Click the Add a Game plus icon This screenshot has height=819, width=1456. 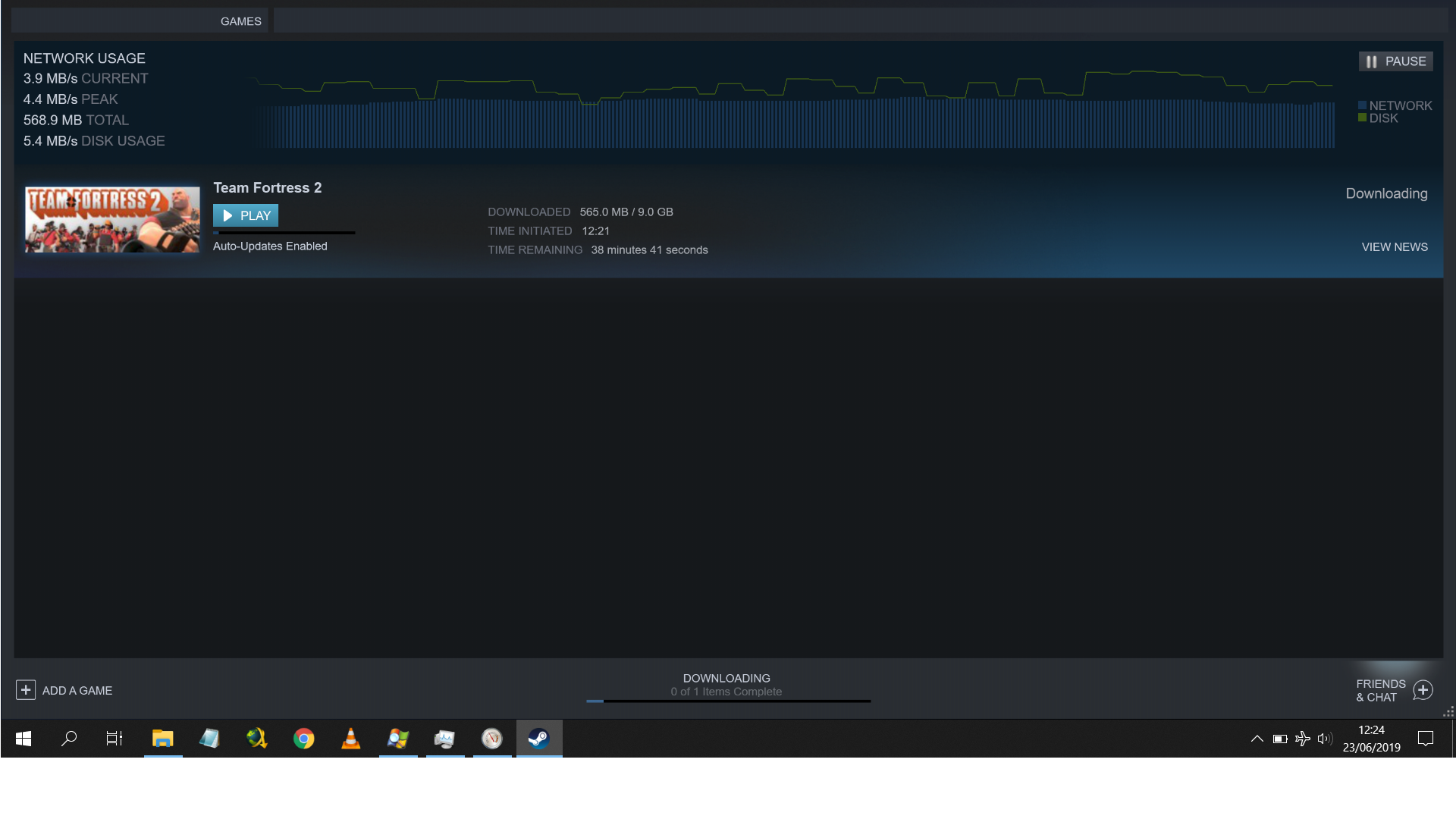pos(26,690)
